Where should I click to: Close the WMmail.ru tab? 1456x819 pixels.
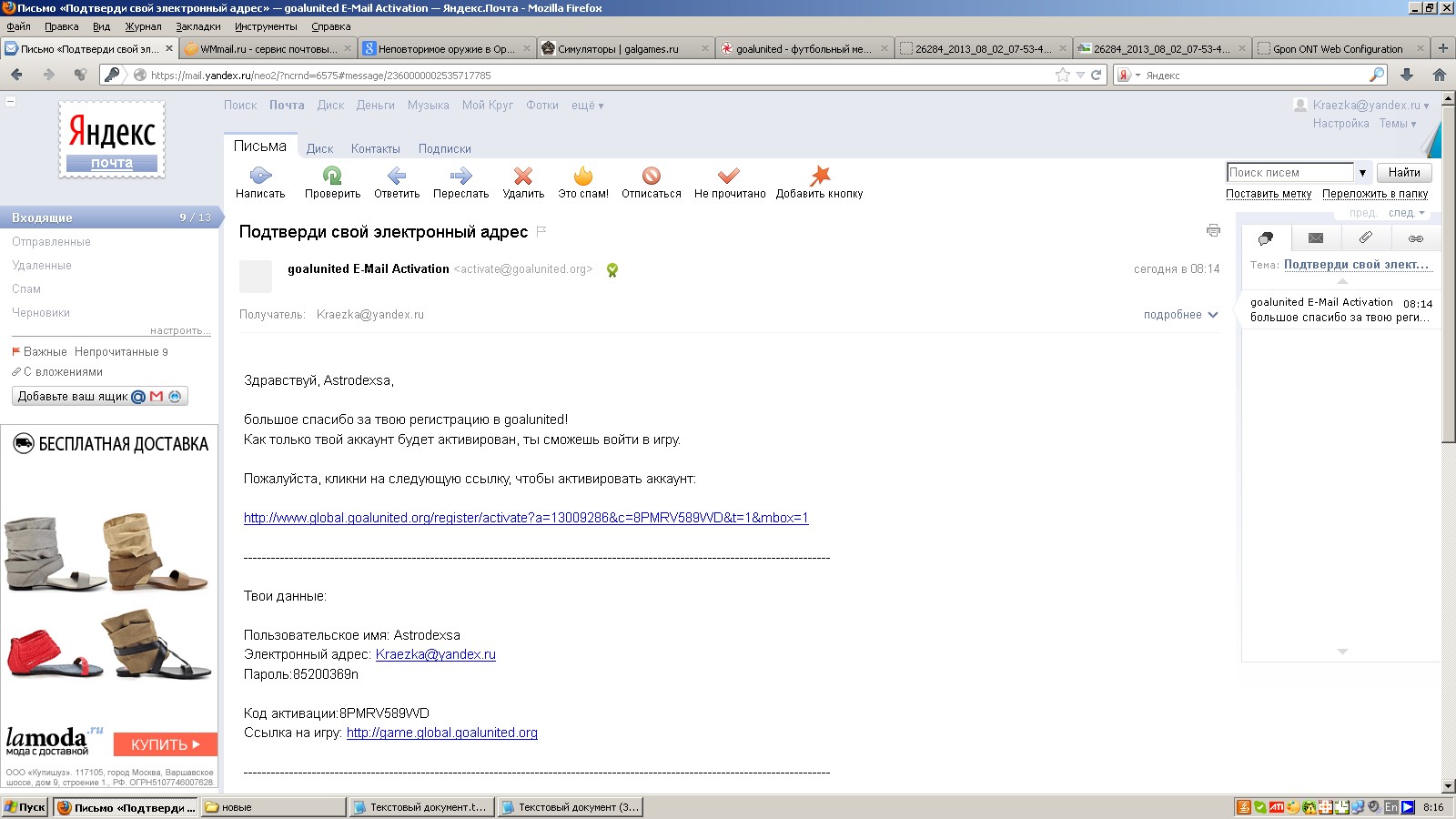coord(347,48)
